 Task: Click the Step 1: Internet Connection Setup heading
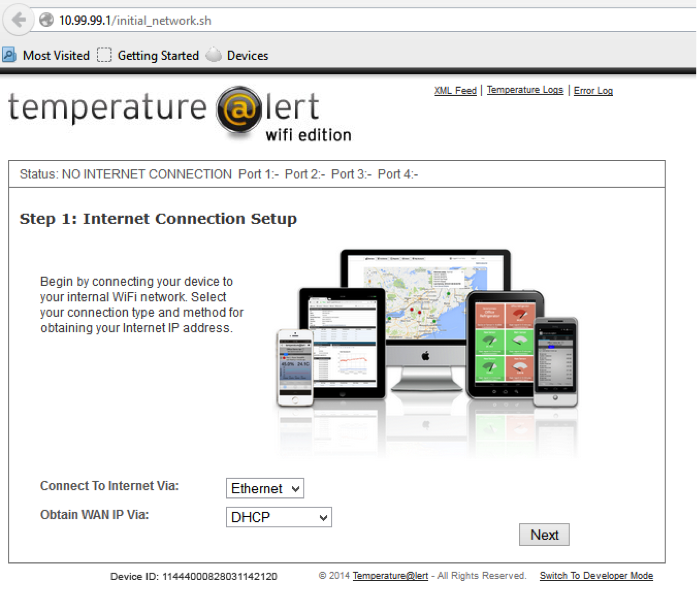pyautogui.click(x=158, y=219)
